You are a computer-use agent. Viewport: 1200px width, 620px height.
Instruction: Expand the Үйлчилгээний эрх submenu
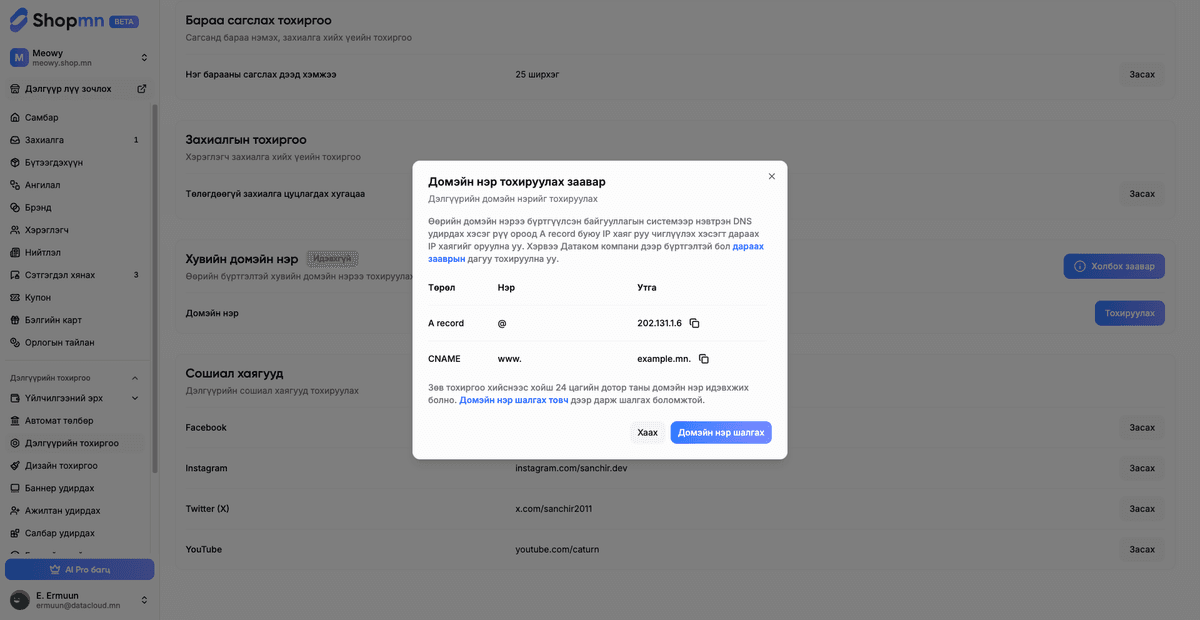[x=135, y=398]
